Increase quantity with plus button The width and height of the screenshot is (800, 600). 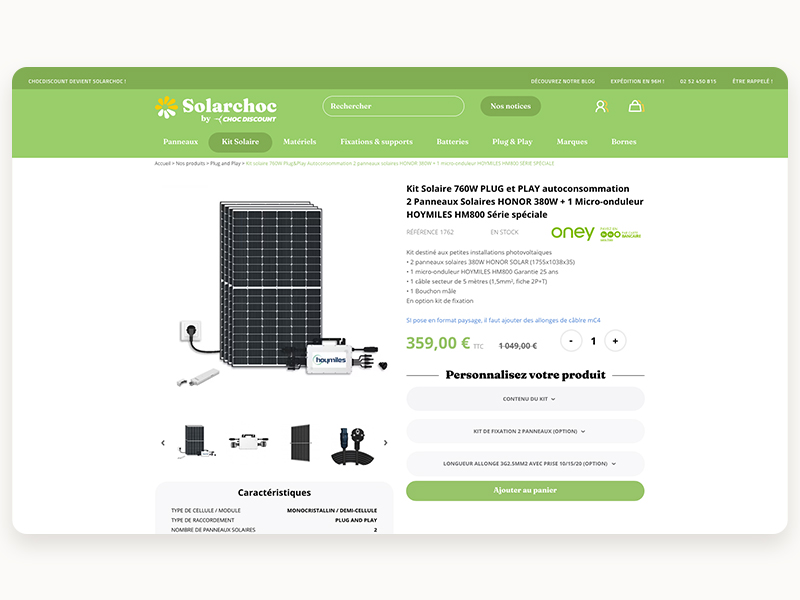point(615,341)
